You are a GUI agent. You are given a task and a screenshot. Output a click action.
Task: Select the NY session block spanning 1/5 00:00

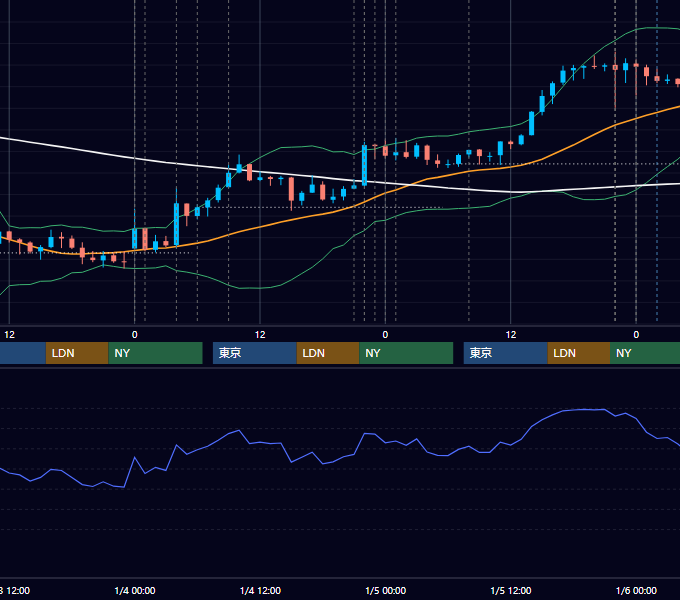pyautogui.click(x=406, y=353)
